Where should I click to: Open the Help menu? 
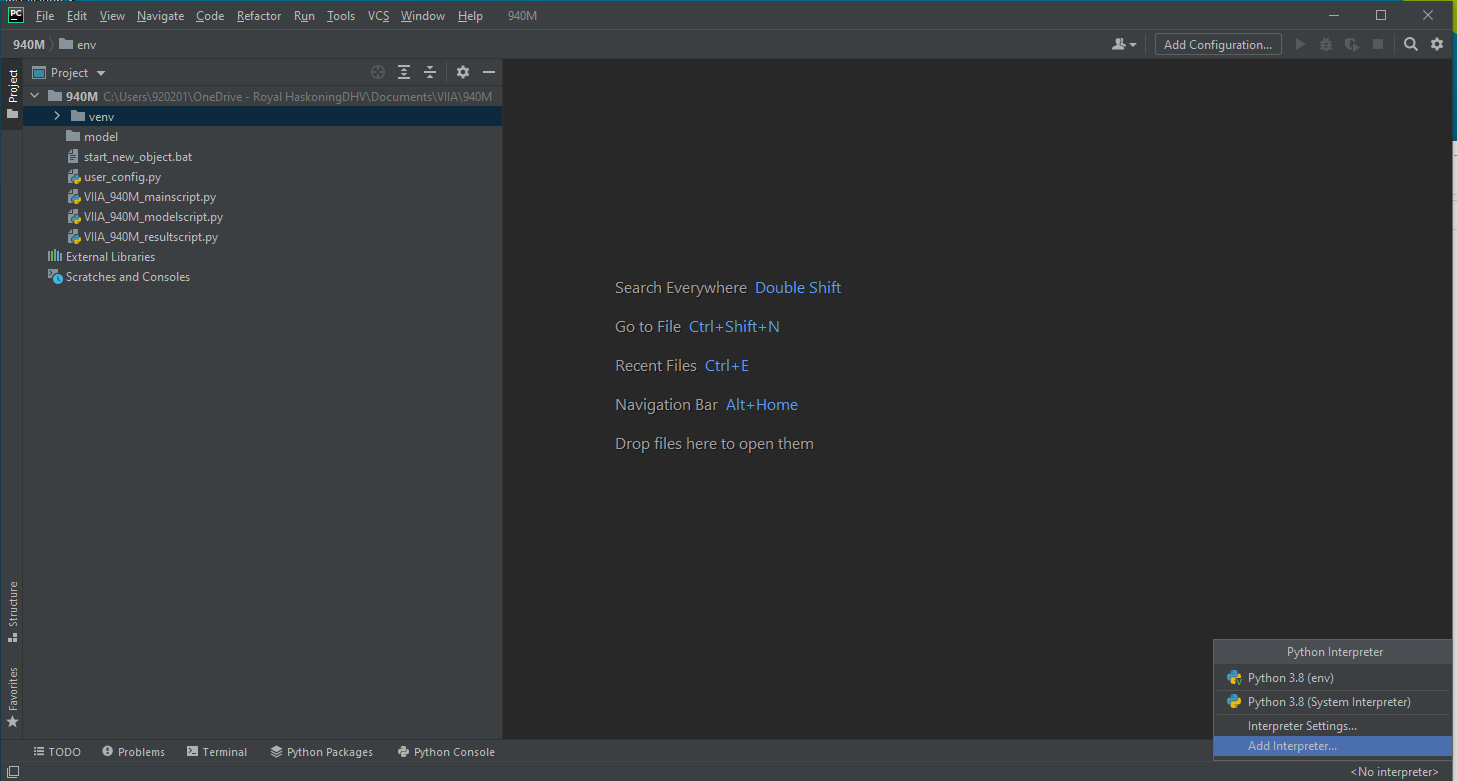coord(470,16)
